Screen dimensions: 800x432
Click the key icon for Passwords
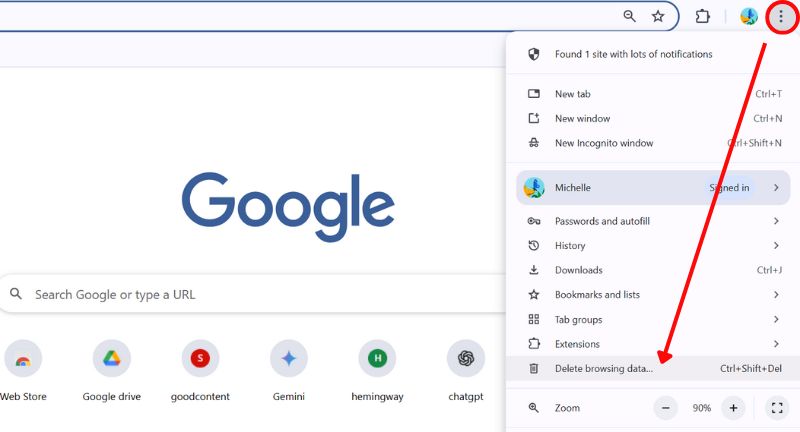click(x=534, y=221)
